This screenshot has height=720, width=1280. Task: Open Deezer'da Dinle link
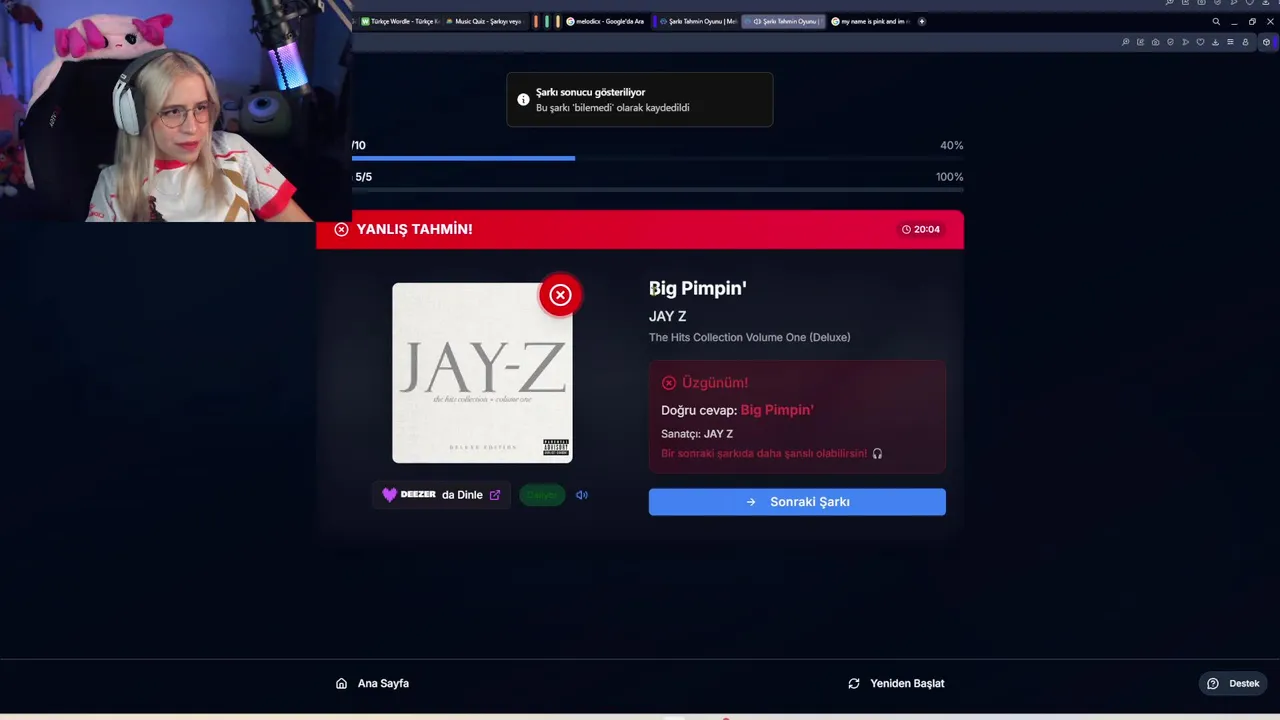(441, 495)
